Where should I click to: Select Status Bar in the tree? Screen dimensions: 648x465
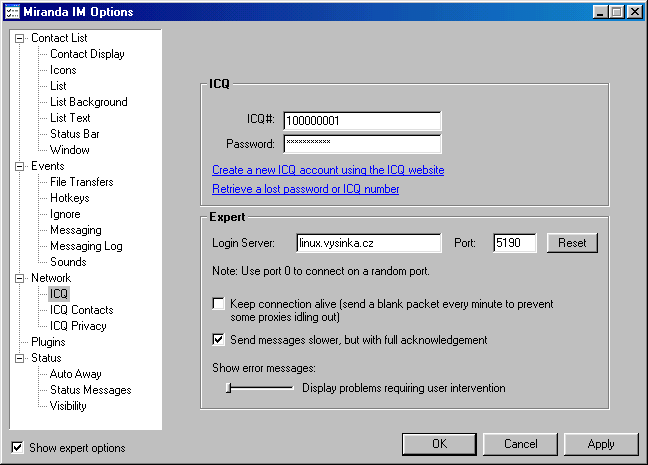tap(75, 134)
